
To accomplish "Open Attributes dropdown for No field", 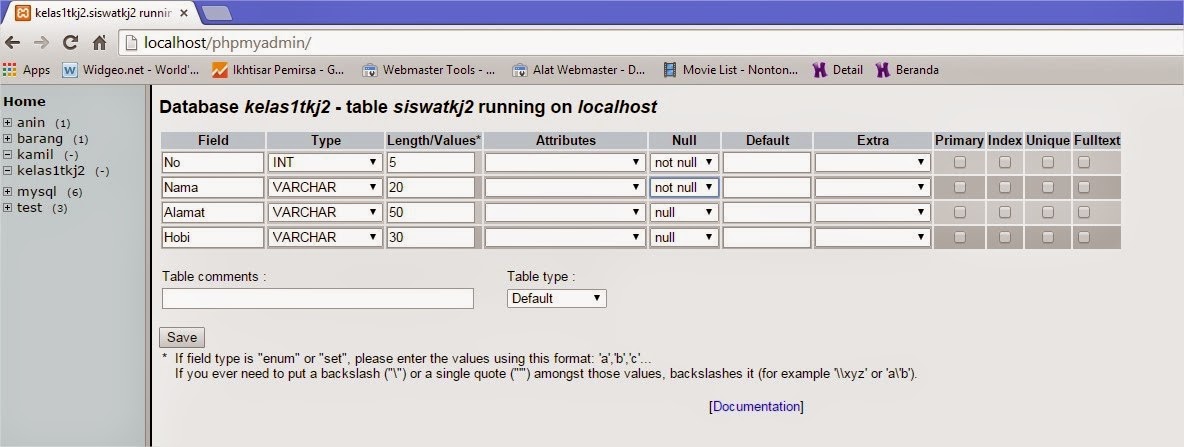I will [565, 162].
